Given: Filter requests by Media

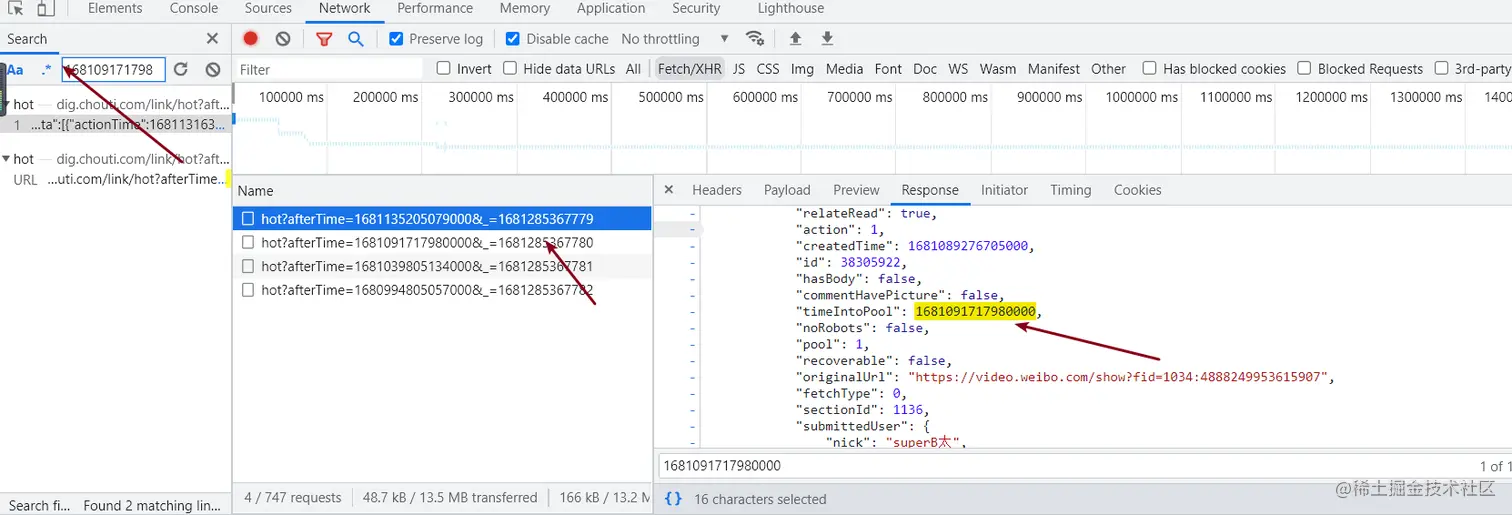Looking at the screenshot, I should click(x=844, y=69).
